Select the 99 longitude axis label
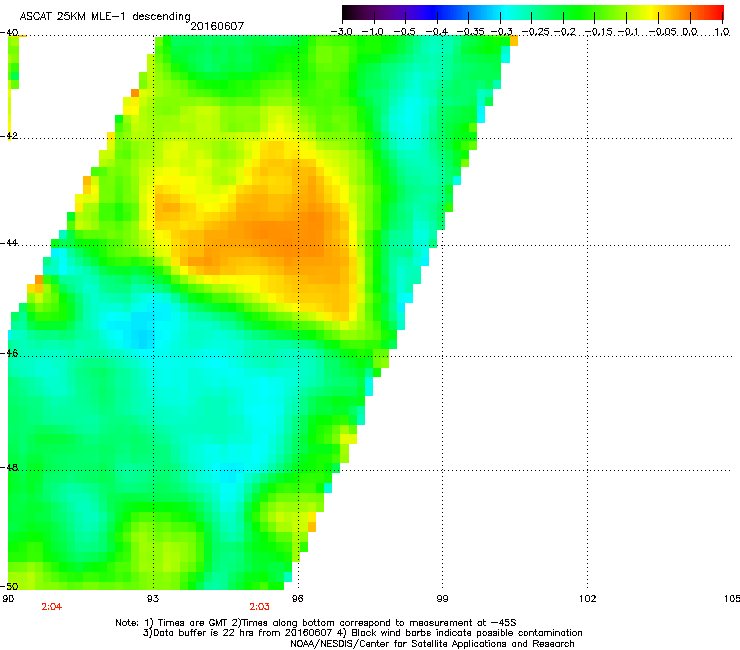Viewport: 740px width, 650px height. [x=442, y=599]
